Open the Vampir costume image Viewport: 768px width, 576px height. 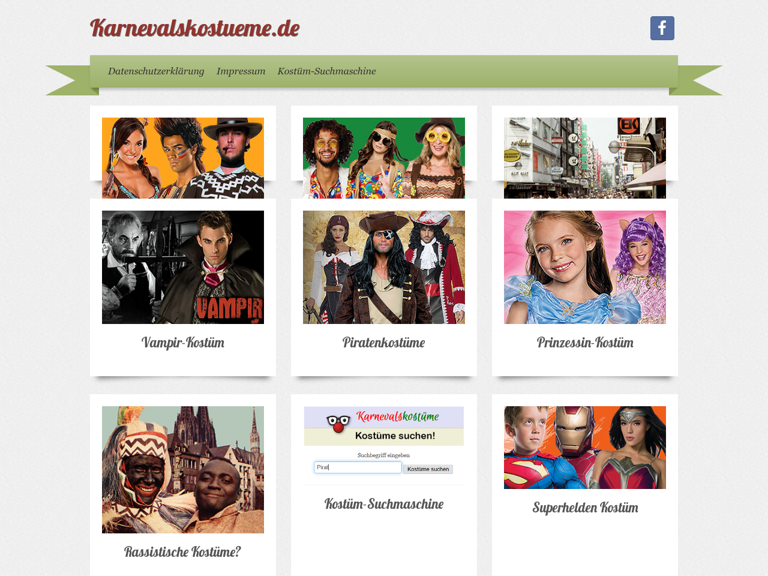[x=183, y=267]
